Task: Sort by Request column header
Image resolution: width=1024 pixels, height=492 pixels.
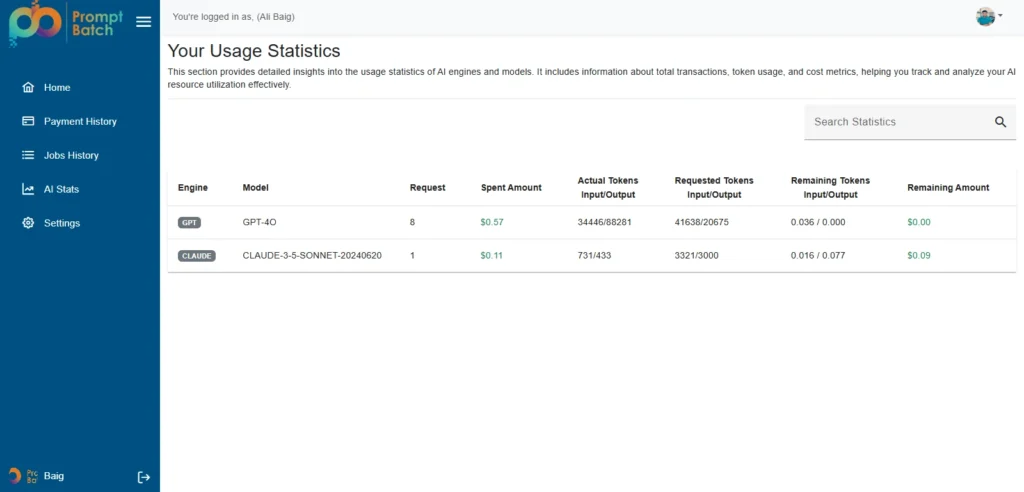Action: (x=428, y=188)
